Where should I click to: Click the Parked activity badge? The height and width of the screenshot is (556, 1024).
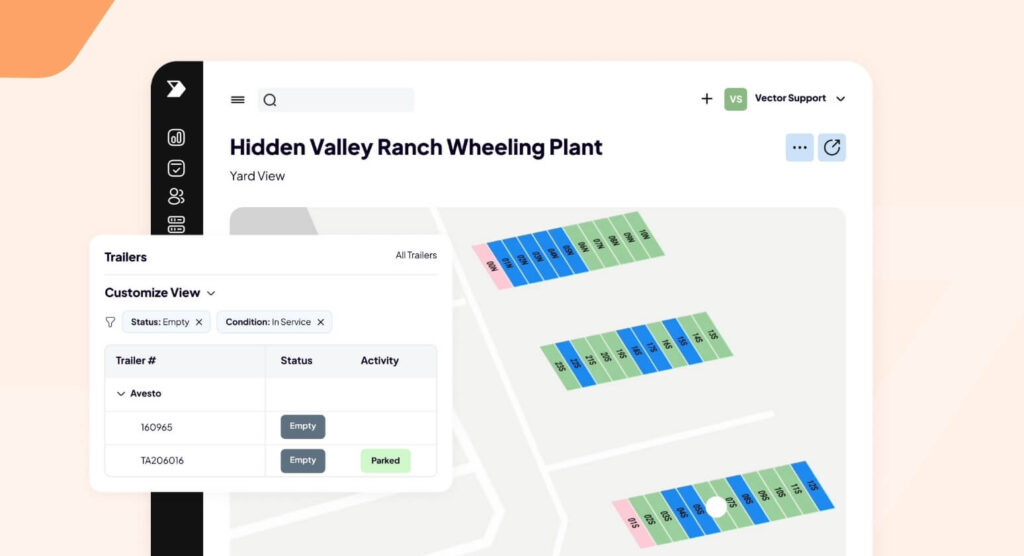point(385,461)
